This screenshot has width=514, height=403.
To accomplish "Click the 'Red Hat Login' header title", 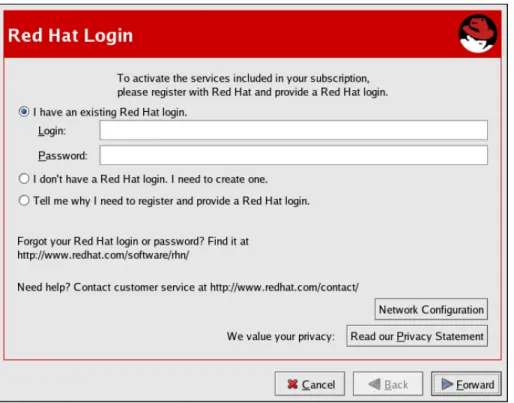I will point(70,36).
